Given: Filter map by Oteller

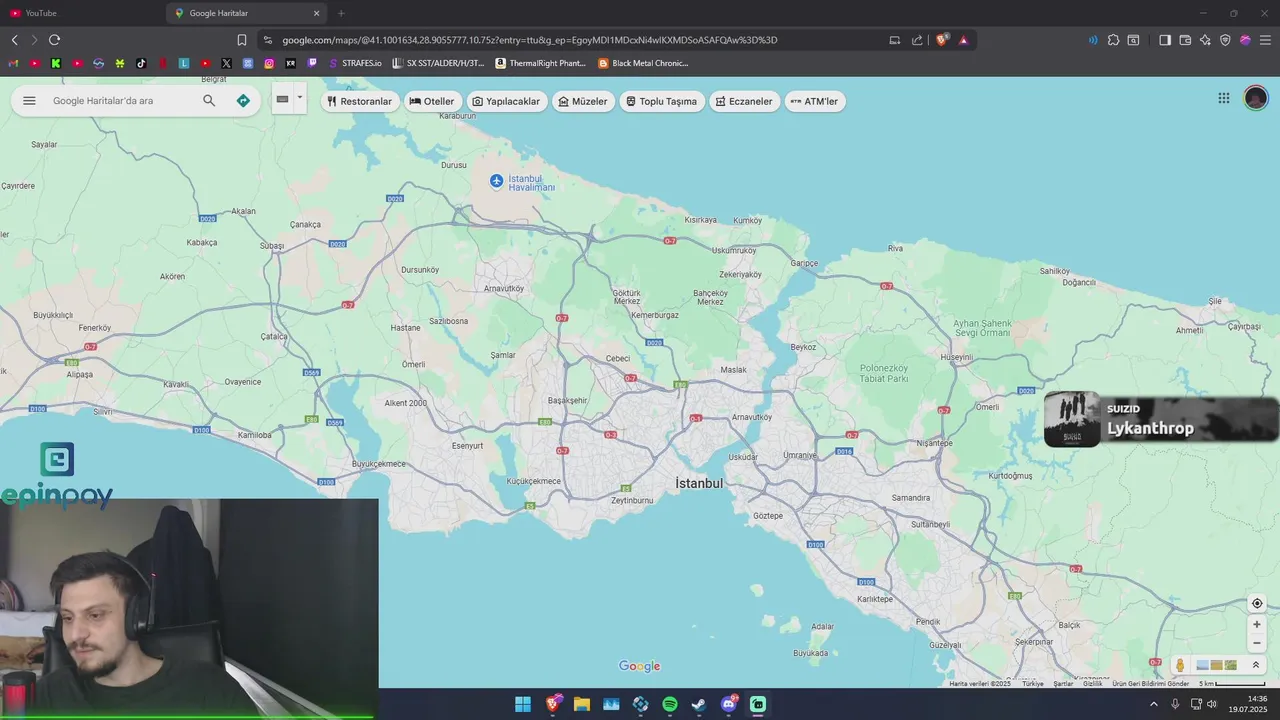Looking at the screenshot, I should click(x=432, y=101).
